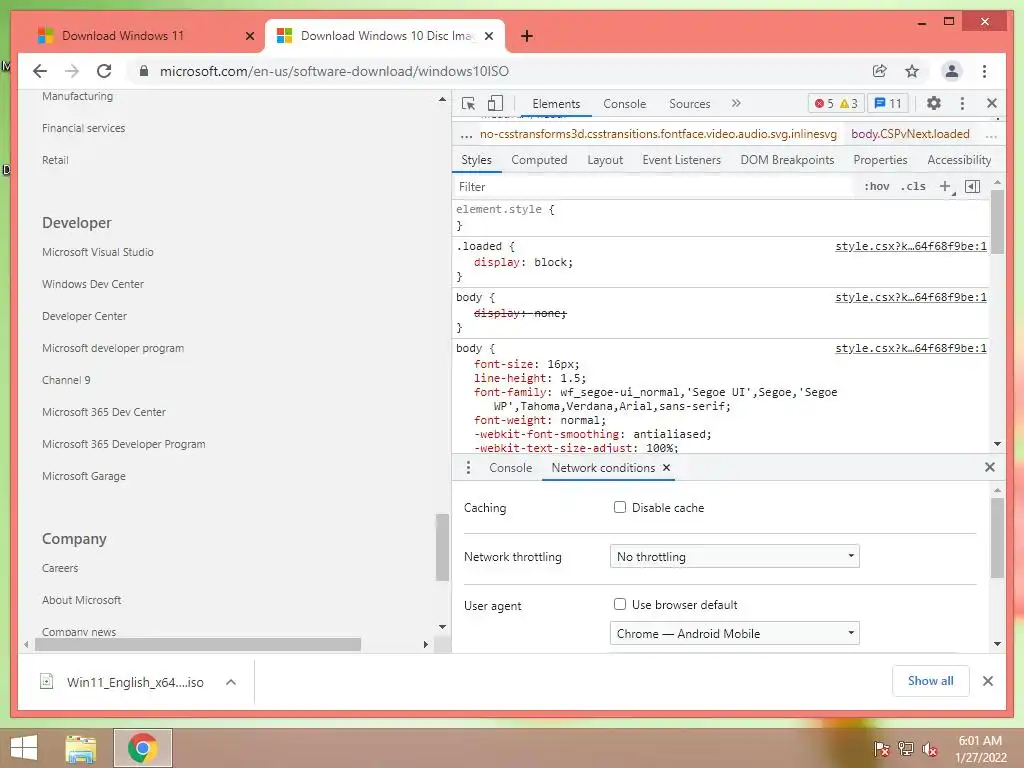The height and width of the screenshot is (768, 1024).
Task: Open the Network throttling dropdown
Action: pos(735,556)
